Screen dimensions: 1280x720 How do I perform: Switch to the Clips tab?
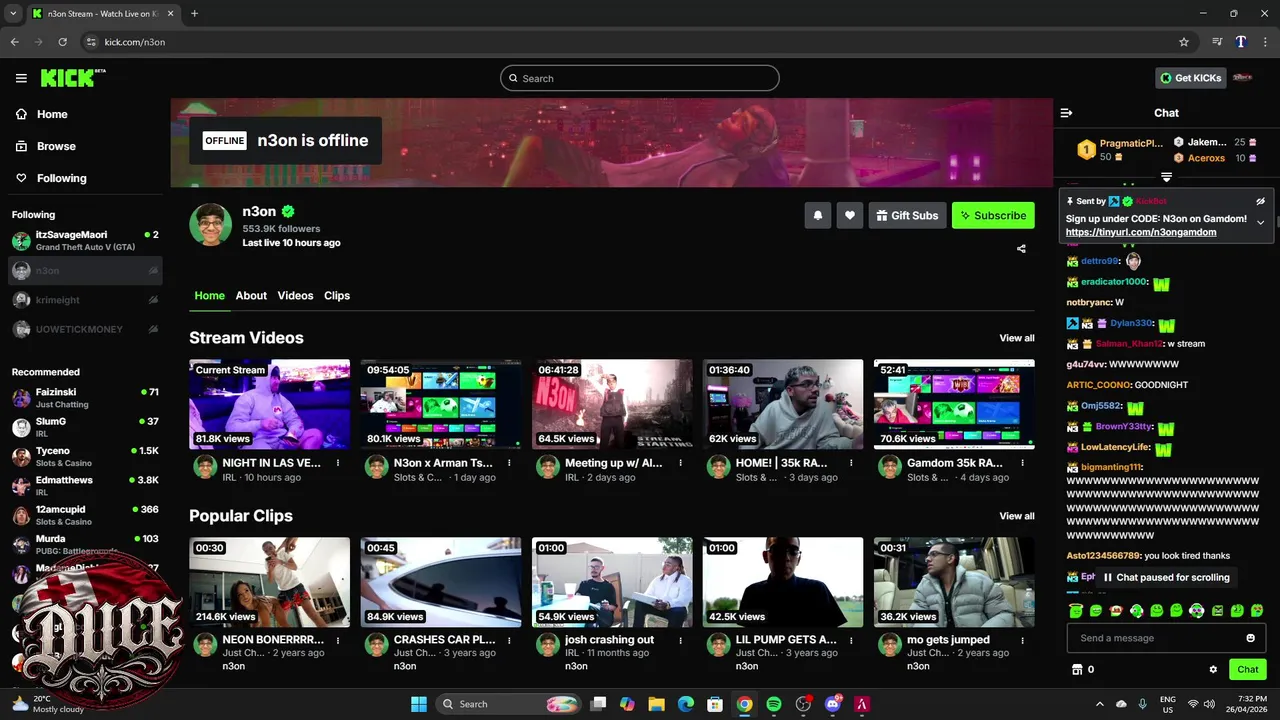(337, 296)
